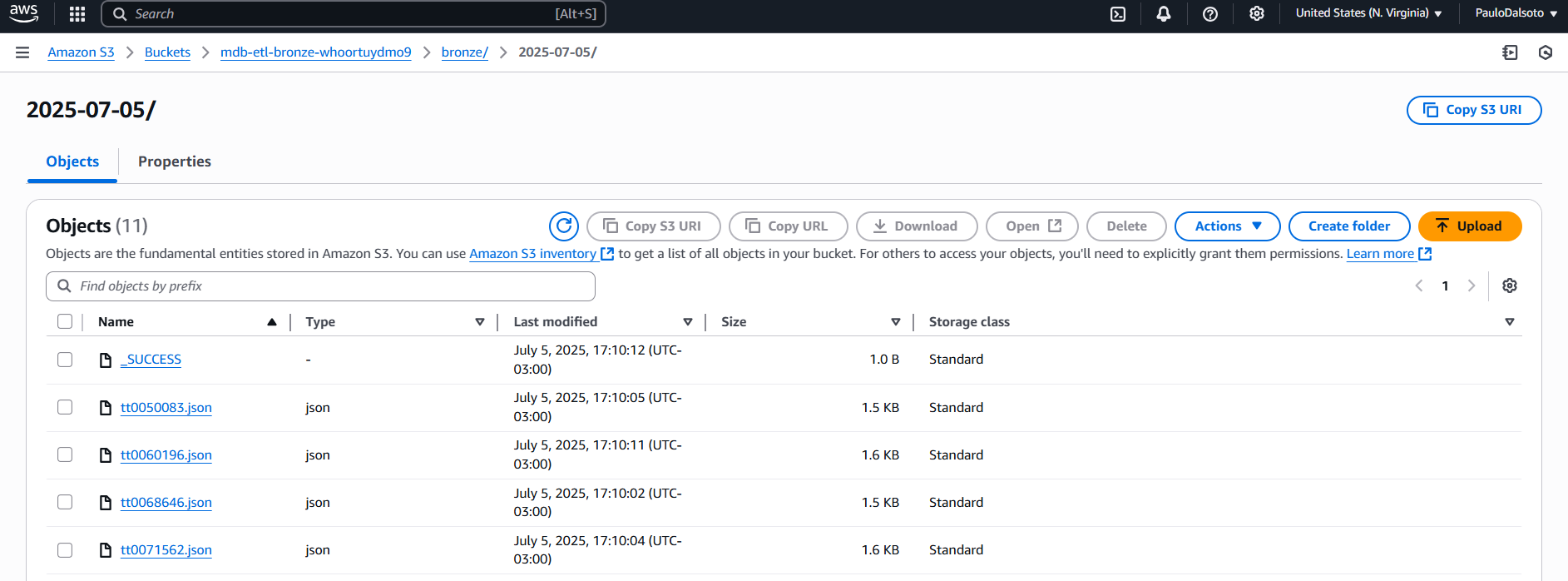Screen dimensions: 1568x581
Task: Click the Delete button
Action: pyautogui.click(x=1126, y=226)
